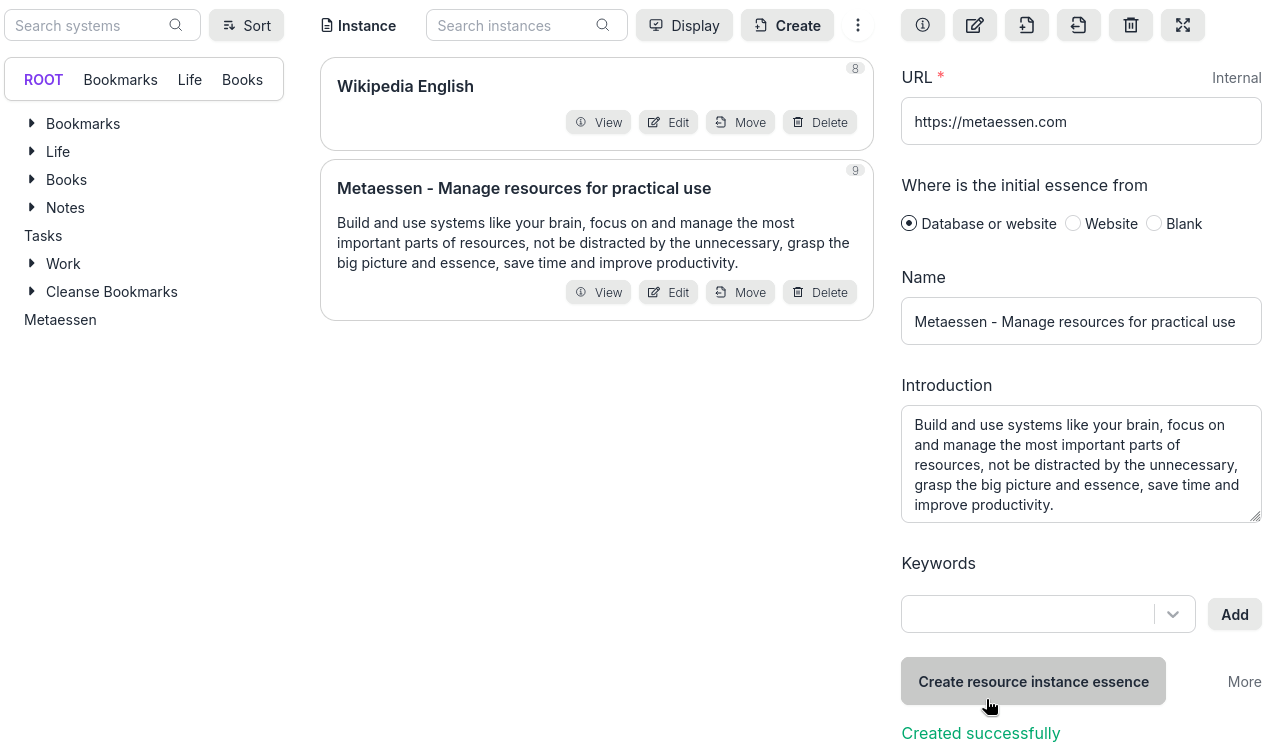Switch to the Books tab
The height and width of the screenshot is (748, 1274).
pyautogui.click(x=242, y=80)
